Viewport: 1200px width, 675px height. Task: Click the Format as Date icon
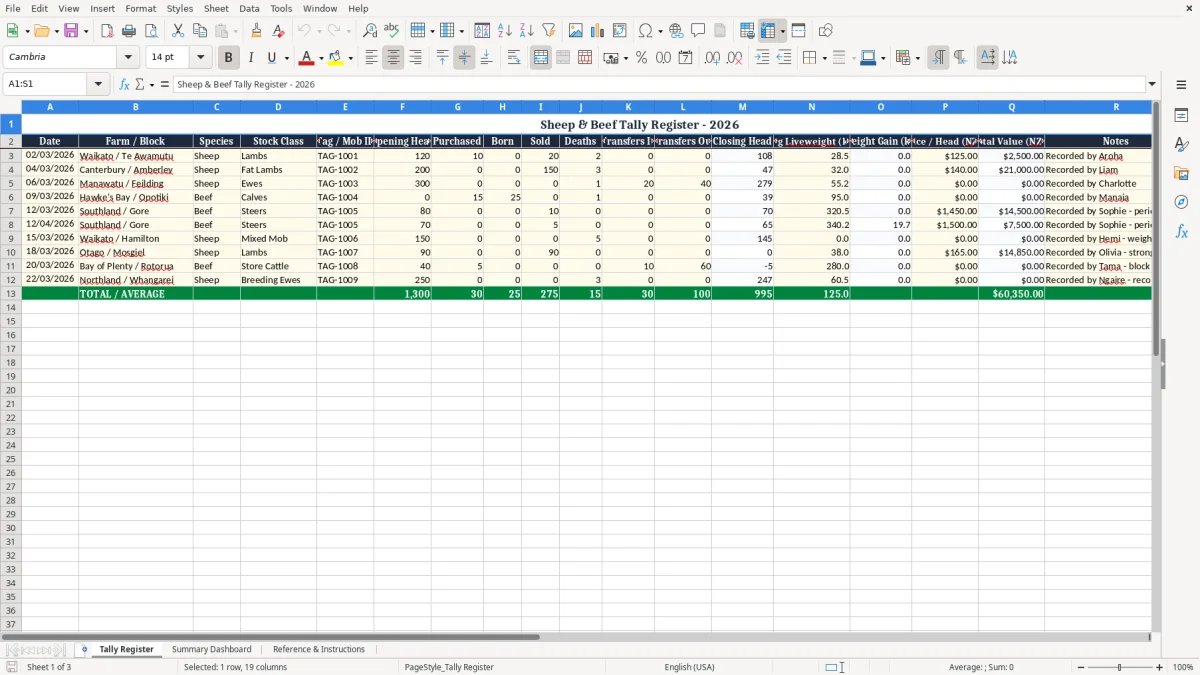pyautogui.click(x=685, y=58)
